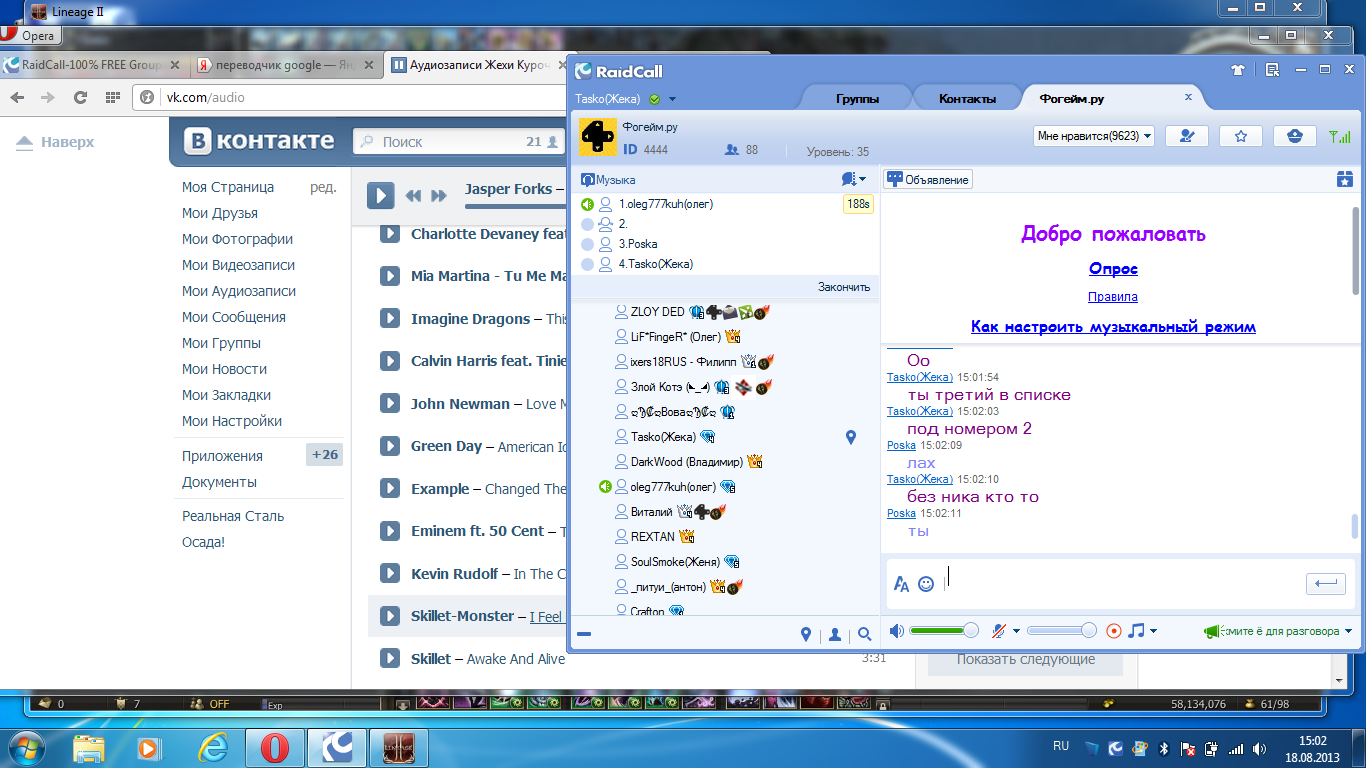Viewport: 1366px width, 768px height.
Task: Toggle the circle beside queue slot 2.
Action: coord(588,224)
